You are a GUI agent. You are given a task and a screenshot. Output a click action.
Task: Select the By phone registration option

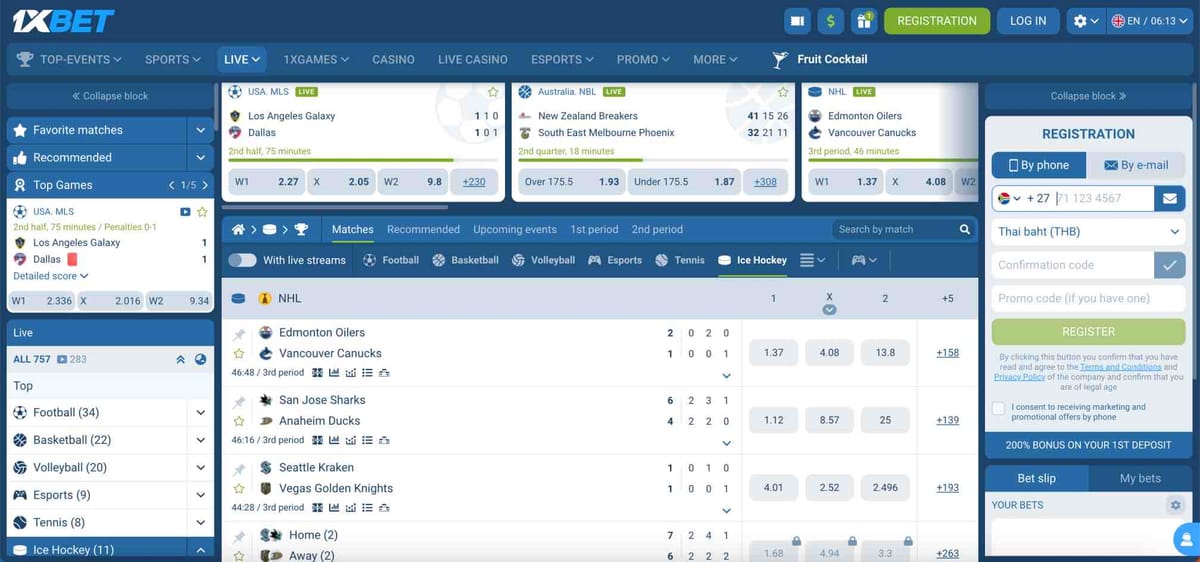1037,165
